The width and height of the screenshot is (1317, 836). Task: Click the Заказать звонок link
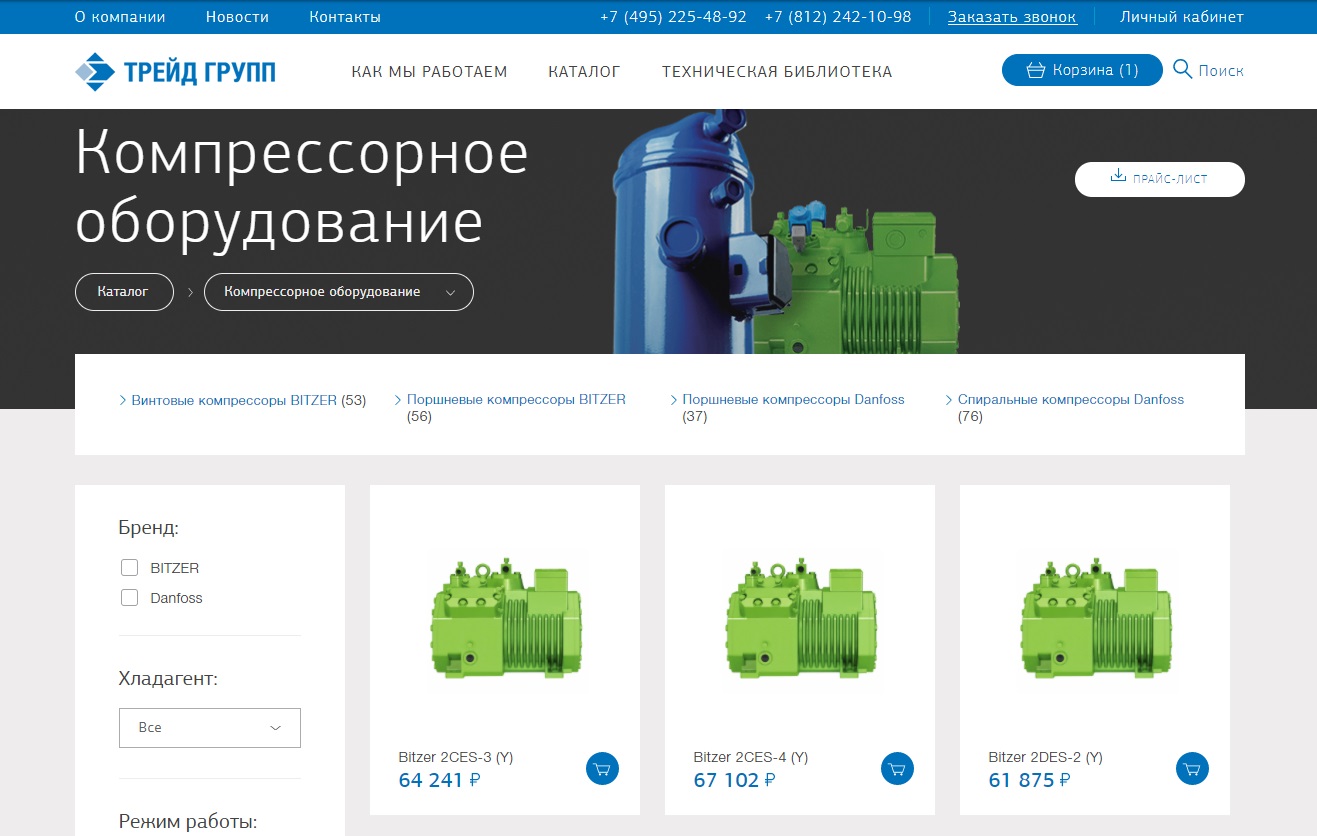[1012, 17]
